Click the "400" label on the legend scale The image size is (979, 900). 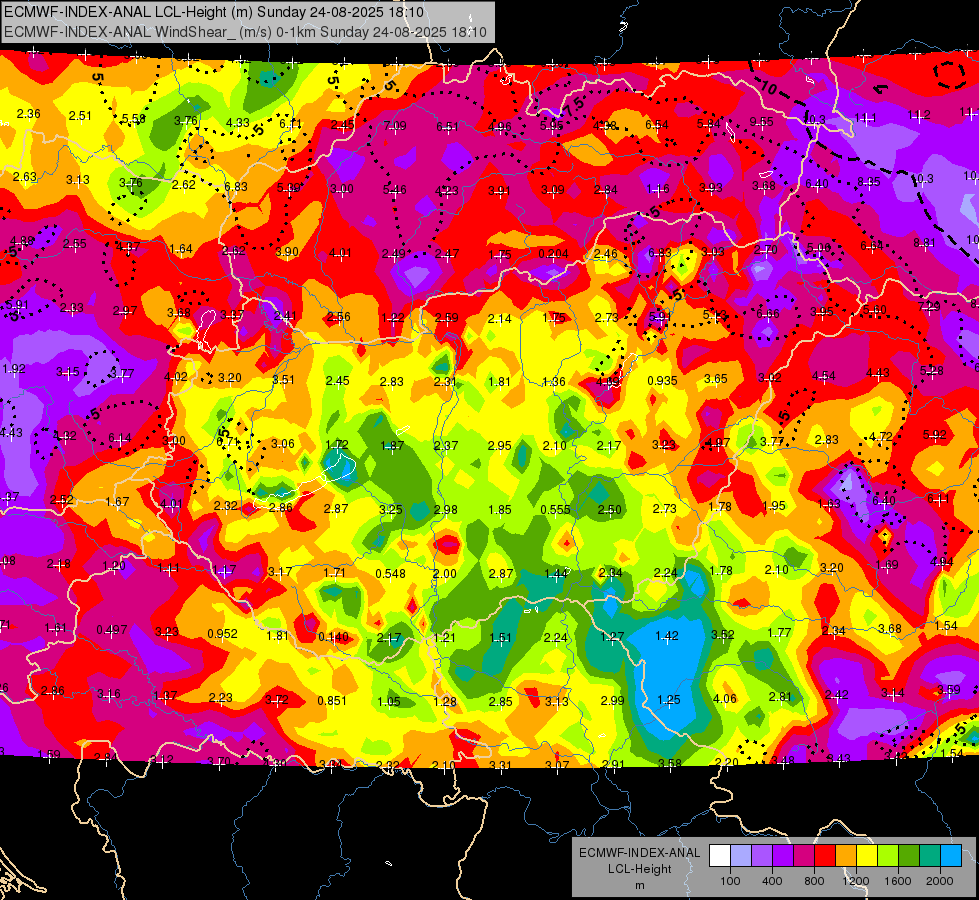[772, 881]
